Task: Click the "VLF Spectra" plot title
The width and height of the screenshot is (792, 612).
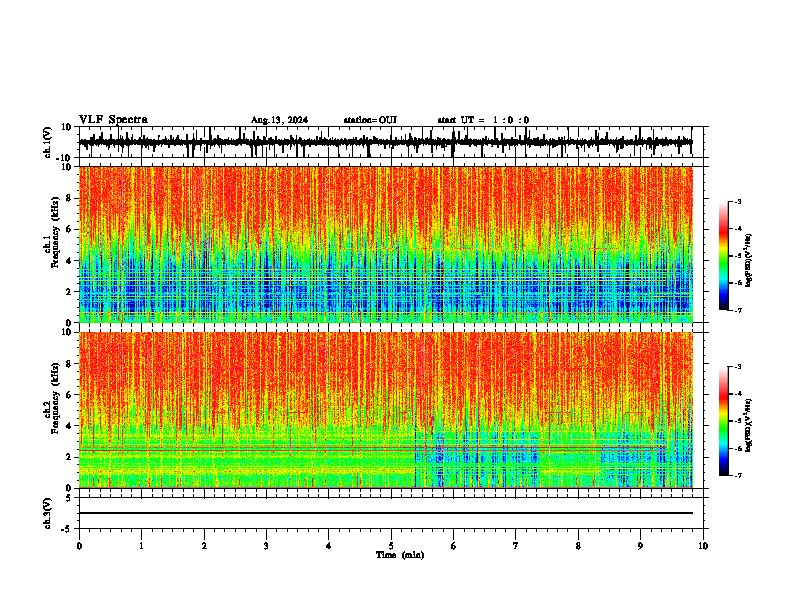Action: click(113, 119)
